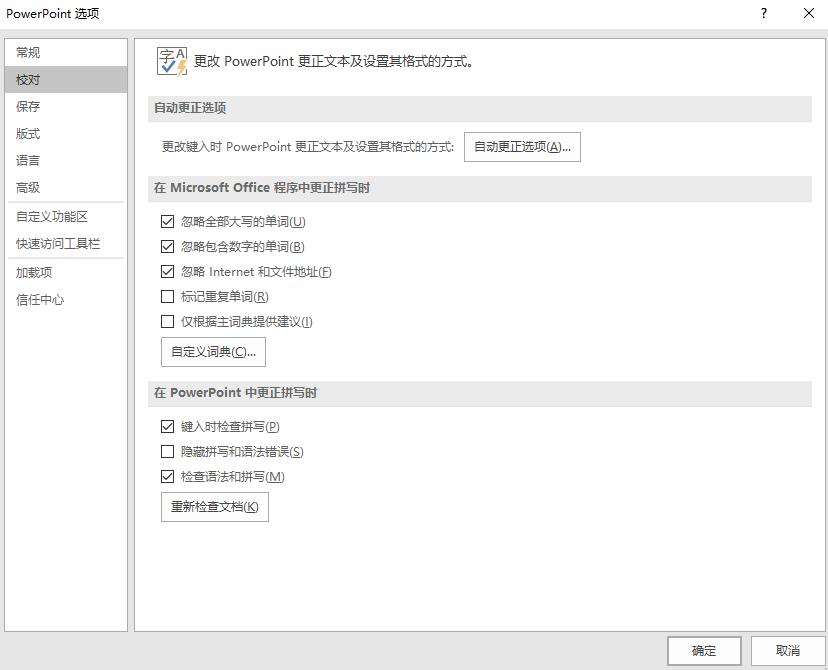This screenshot has height=670, width=828.
Task: Open the 版式 category
Action: [x=66, y=134]
